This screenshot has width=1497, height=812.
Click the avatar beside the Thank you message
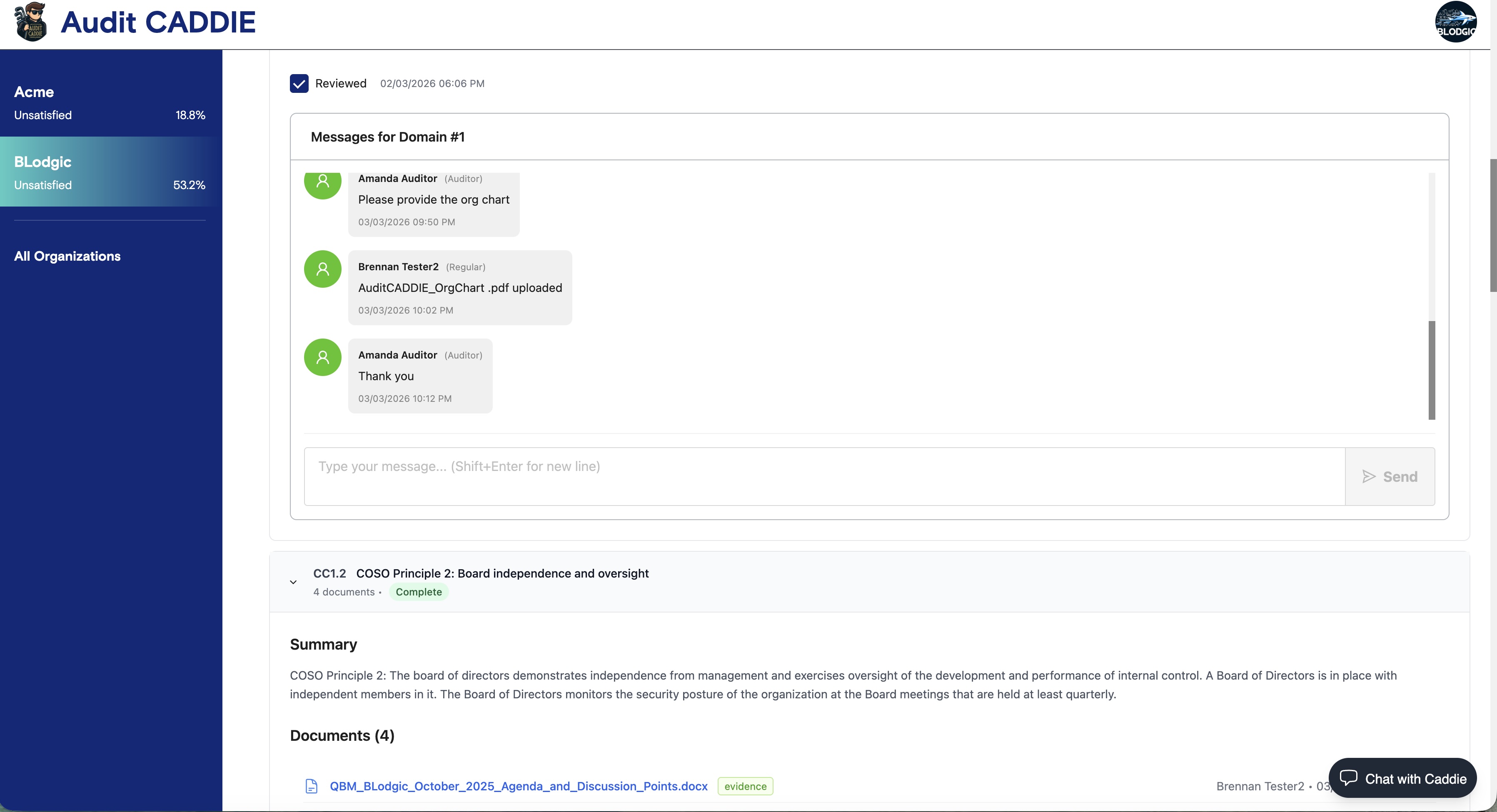(322, 357)
